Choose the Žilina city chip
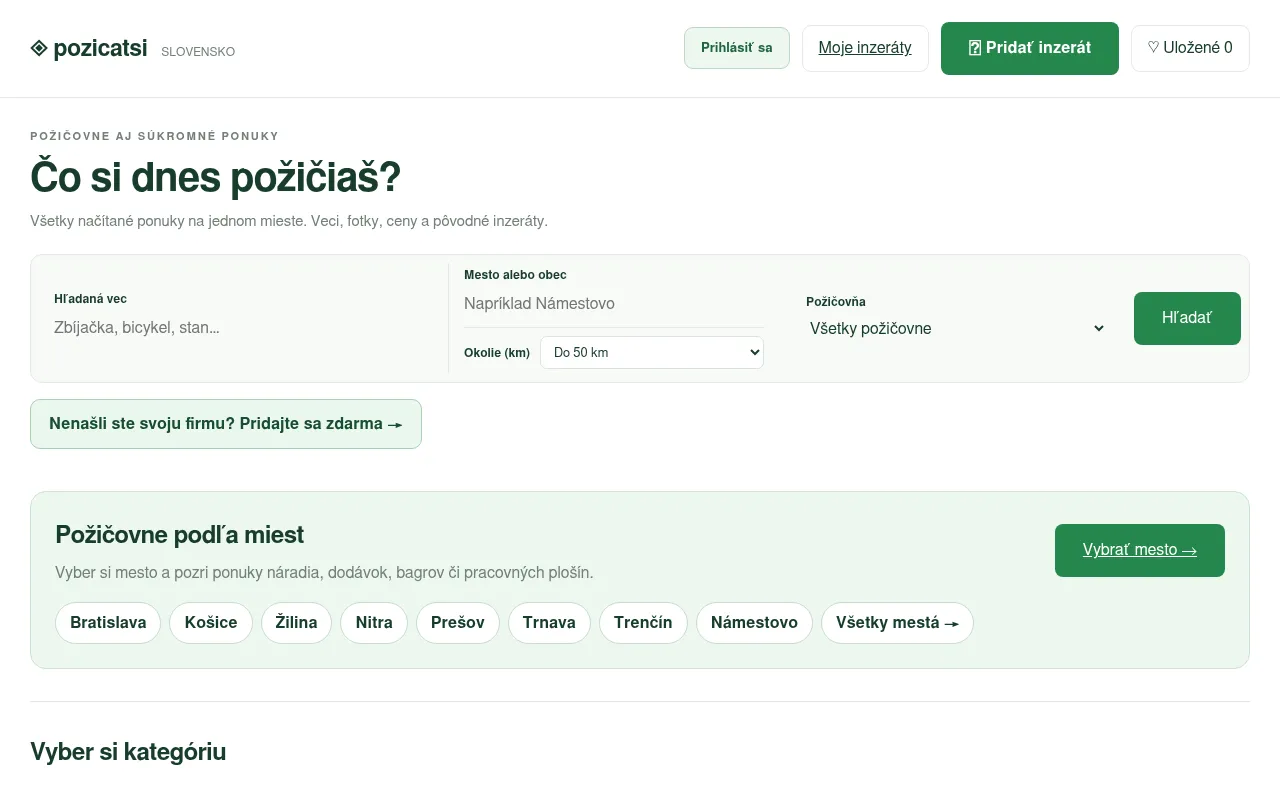The width and height of the screenshot is (1280, 800). [297, 623]
